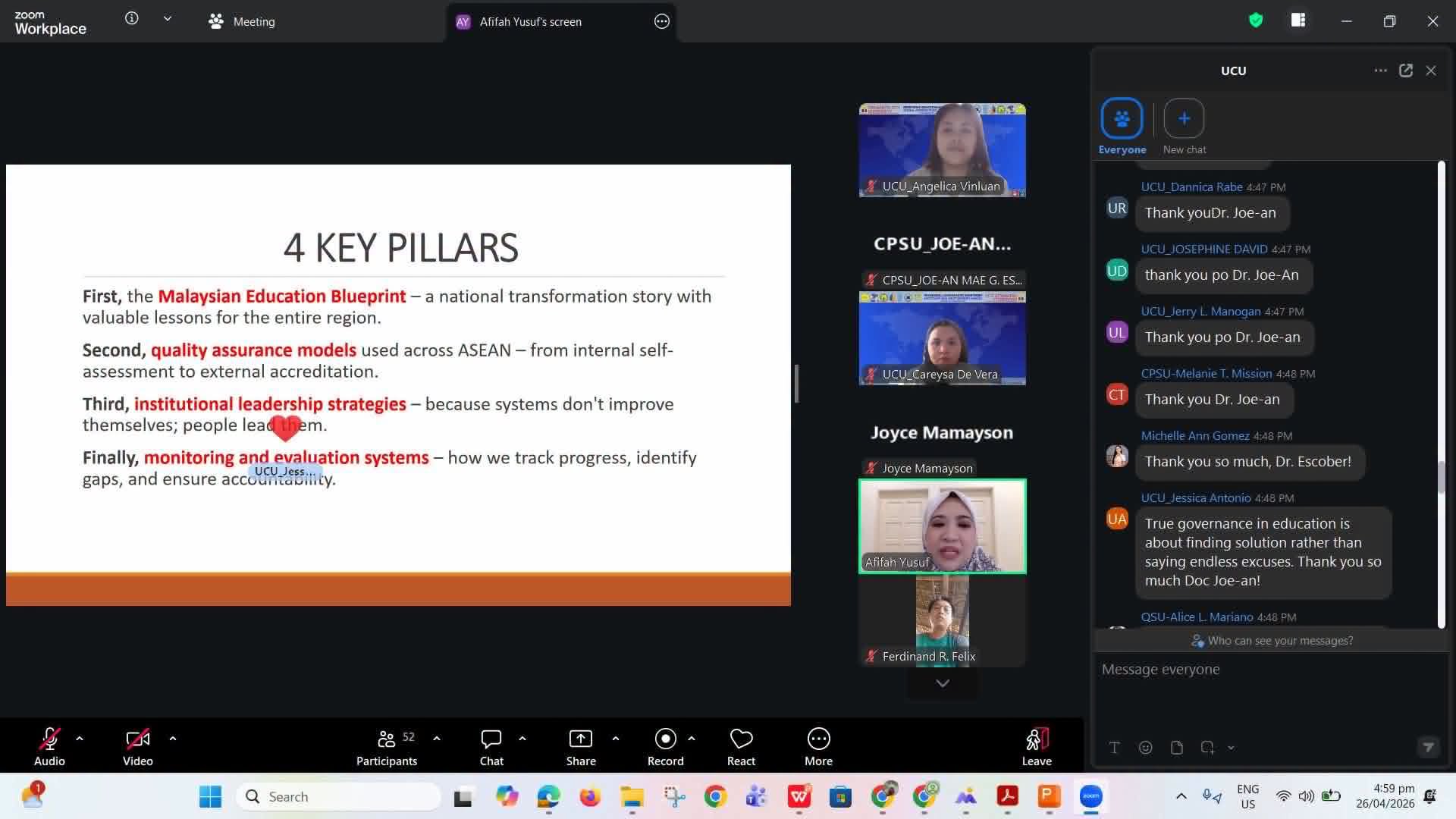The width and height of the screenshot is (1456, 819).
Task: Expand video settings arrow next to Video
Action: tap(173, 738)
